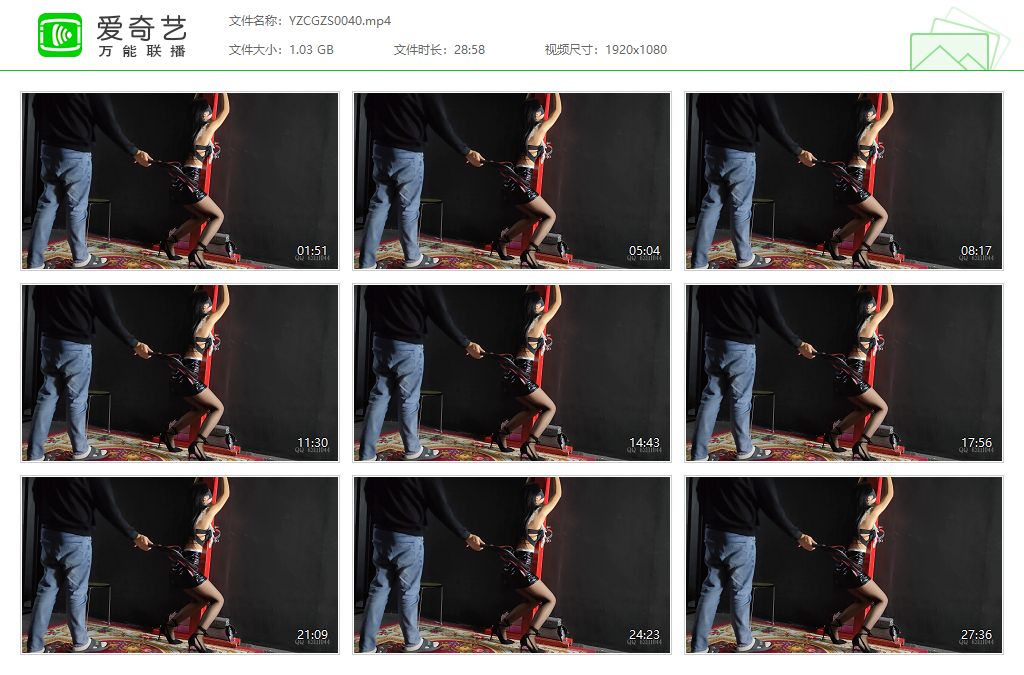This screenshot has height=675, width=1024.
Task: Click the video dimensions 1920x1080 value
Action: [x=636, y=49]
